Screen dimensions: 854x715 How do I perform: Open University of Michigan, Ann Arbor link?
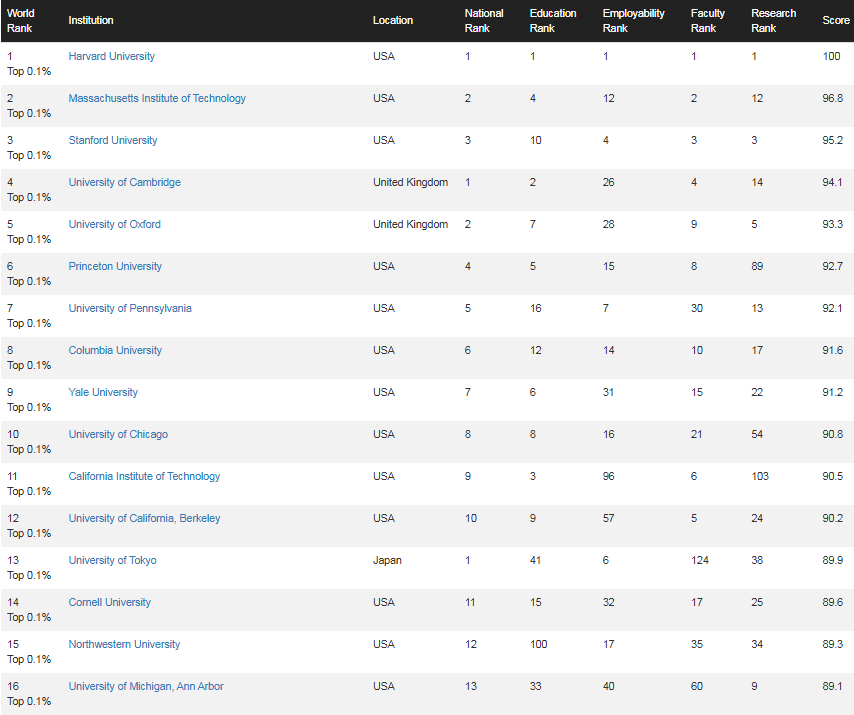coord(146,686)
